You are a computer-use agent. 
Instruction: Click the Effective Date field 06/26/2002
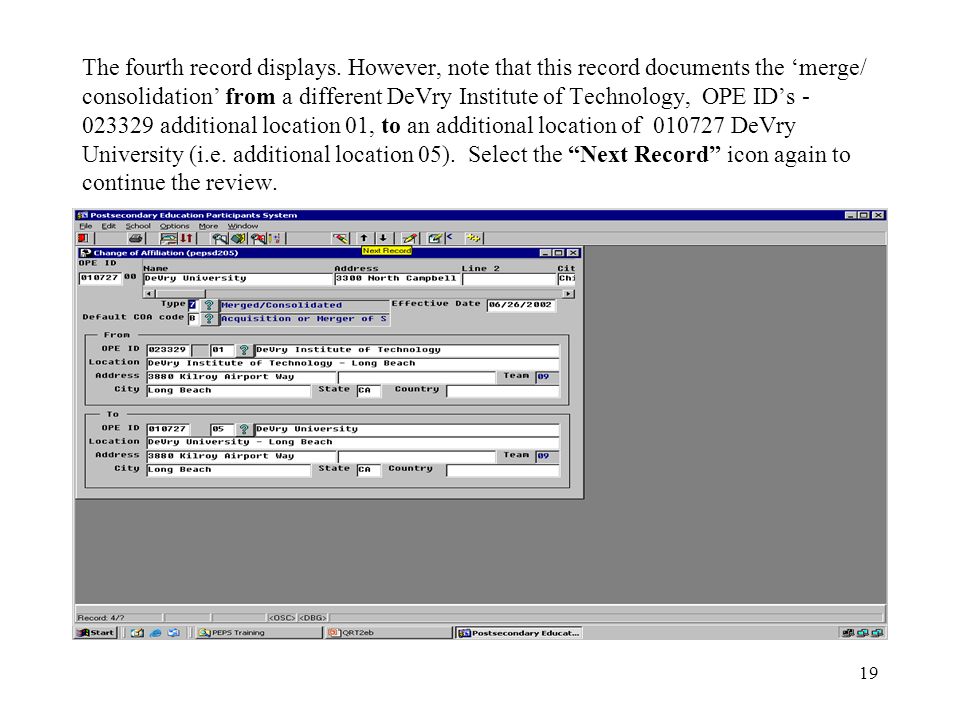[521, 305]
